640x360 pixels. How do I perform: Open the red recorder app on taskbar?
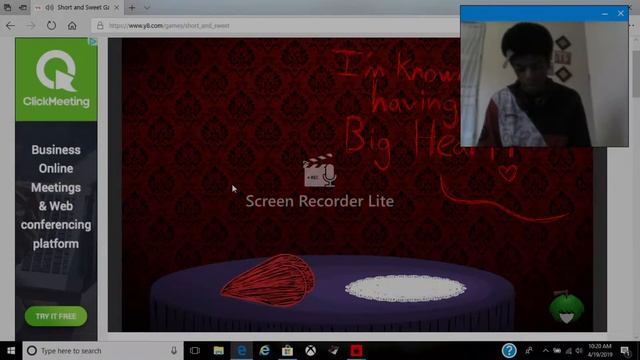pyautogui.click(x=356, y=351)
